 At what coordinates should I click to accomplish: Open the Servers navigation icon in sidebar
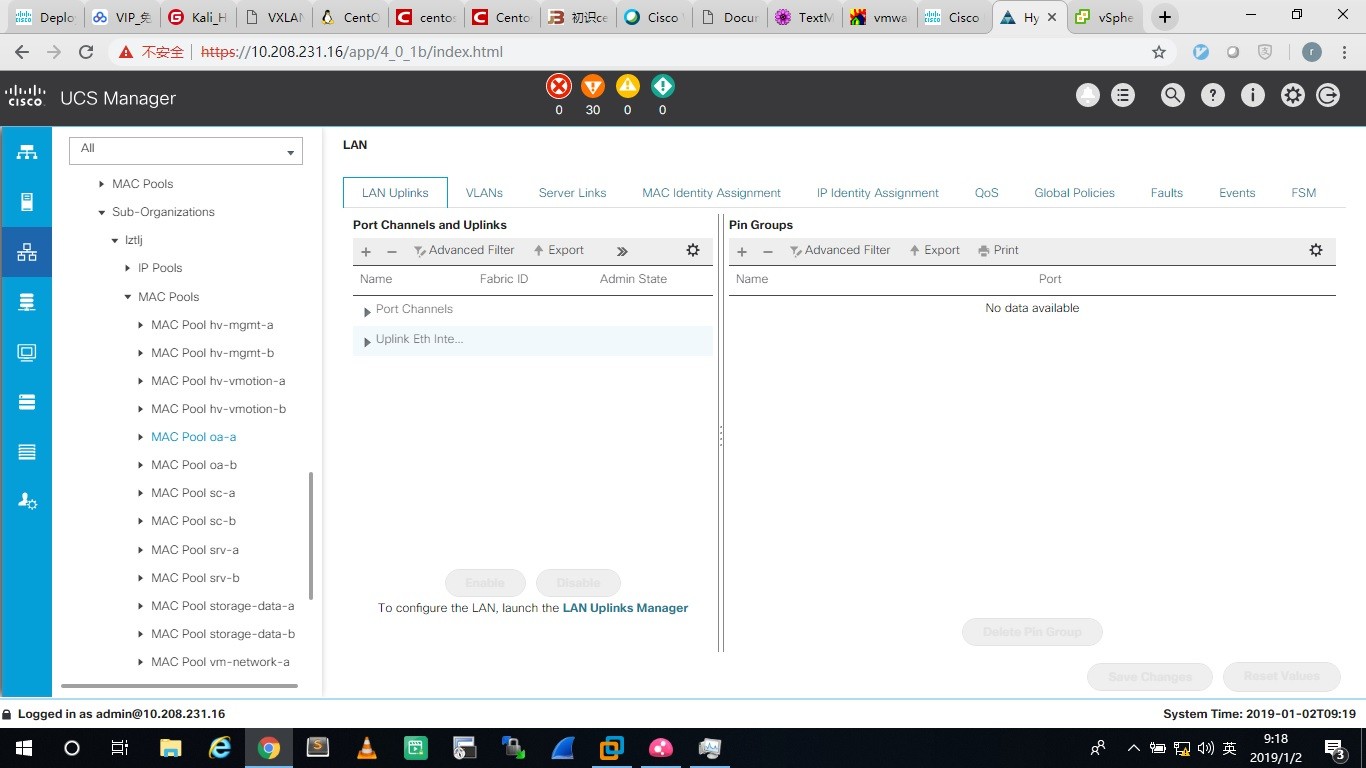click(27, 202)
